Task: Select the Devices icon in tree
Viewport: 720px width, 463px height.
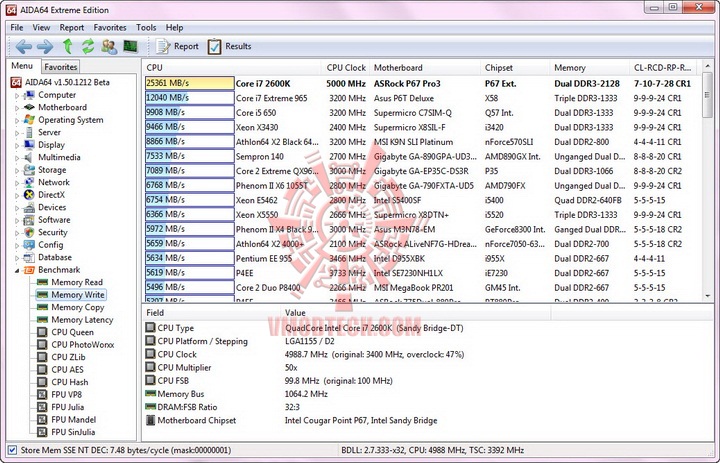Action: tap(29, 207)
